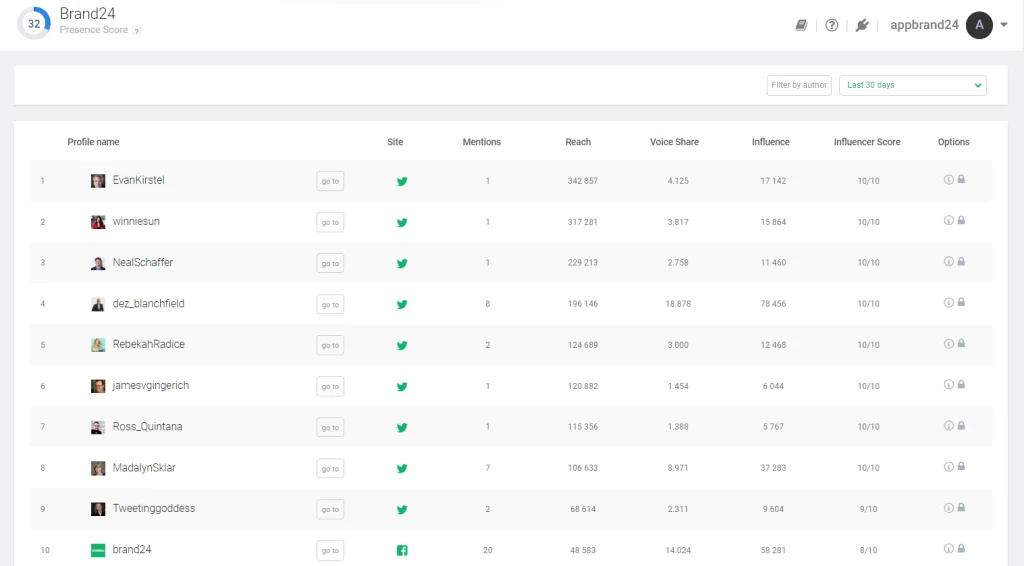Click the Twitter icon in dez_blanchfield row
Image resolution: width=1024 pixels, height=566 pixels.
[402, 304]
